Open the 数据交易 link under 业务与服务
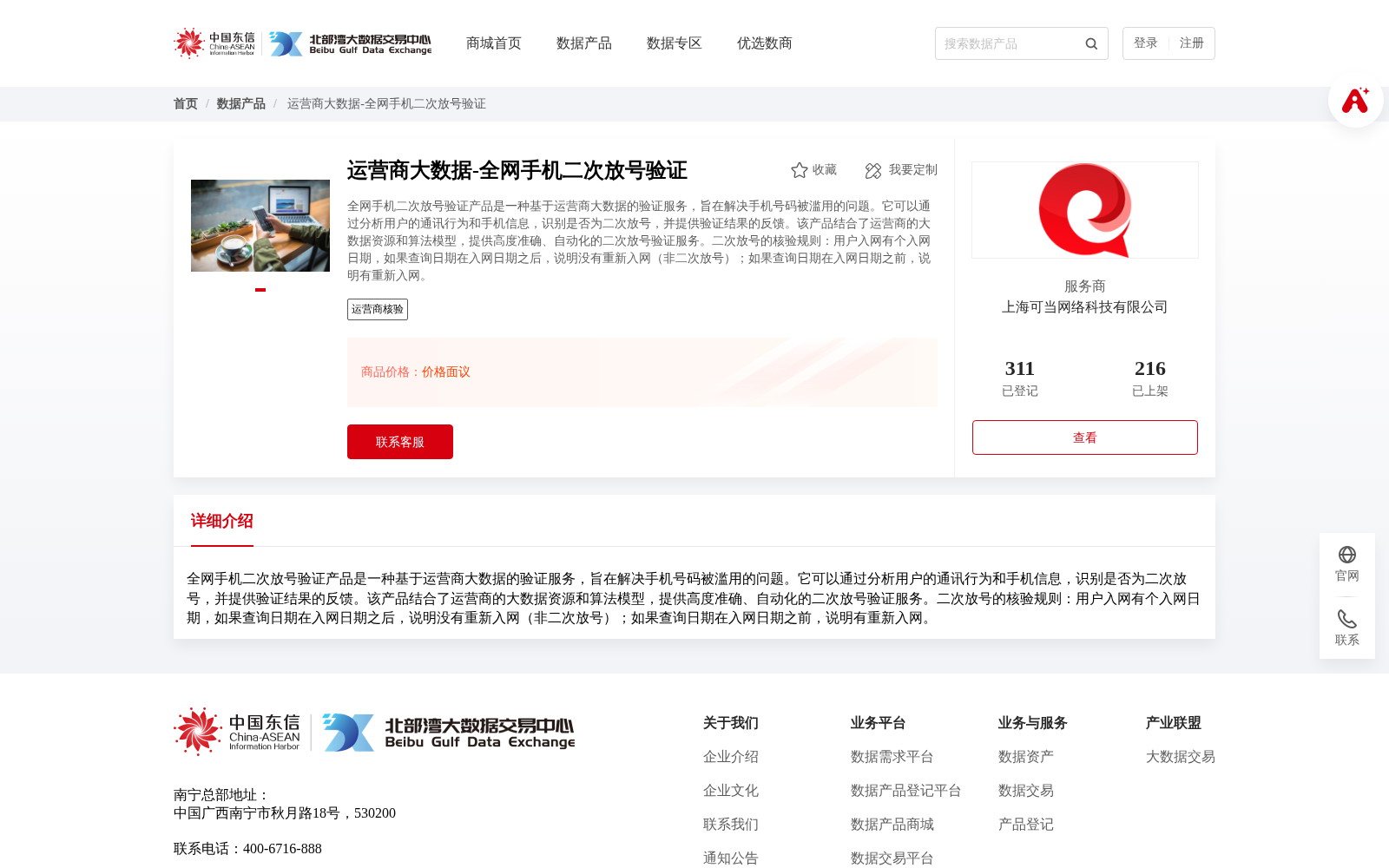1389x868 pixels. (1026, 791)
